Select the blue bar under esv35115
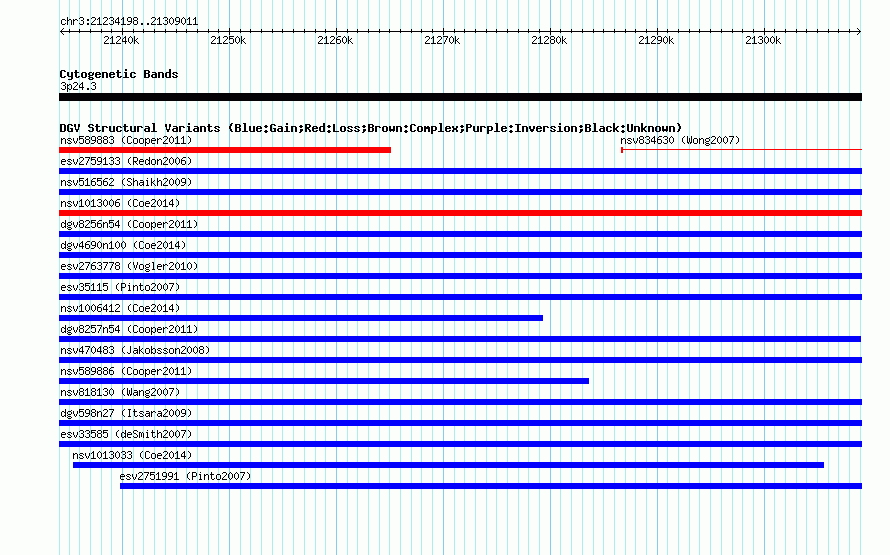Screen dimensions: 890x555 tap(460, 297)
